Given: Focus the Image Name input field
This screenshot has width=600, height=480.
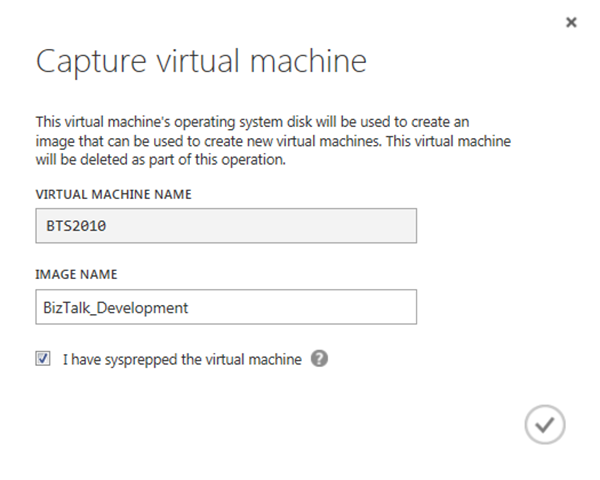Looking at the screenshot, I should click(x=225, y=308).
